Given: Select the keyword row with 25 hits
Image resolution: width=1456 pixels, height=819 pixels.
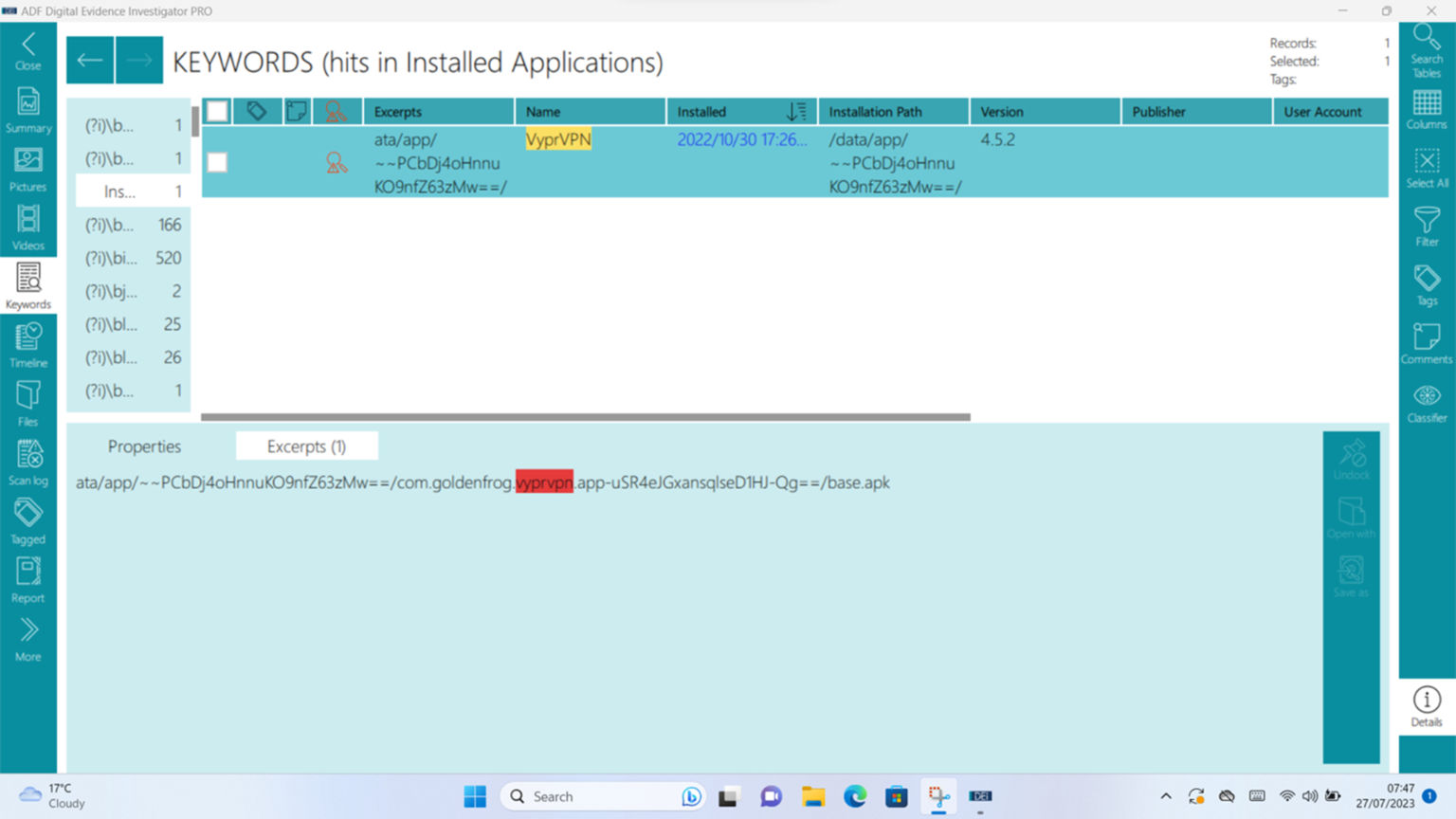Looking at the screenshot, I should point(133,324).
